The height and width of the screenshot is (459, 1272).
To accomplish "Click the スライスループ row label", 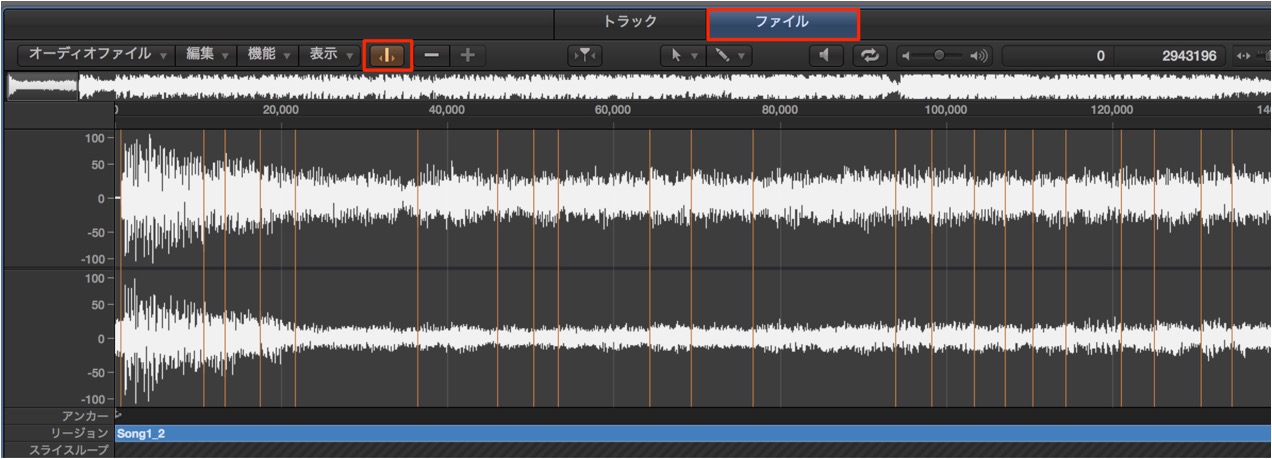I will (x=69, y=451).
